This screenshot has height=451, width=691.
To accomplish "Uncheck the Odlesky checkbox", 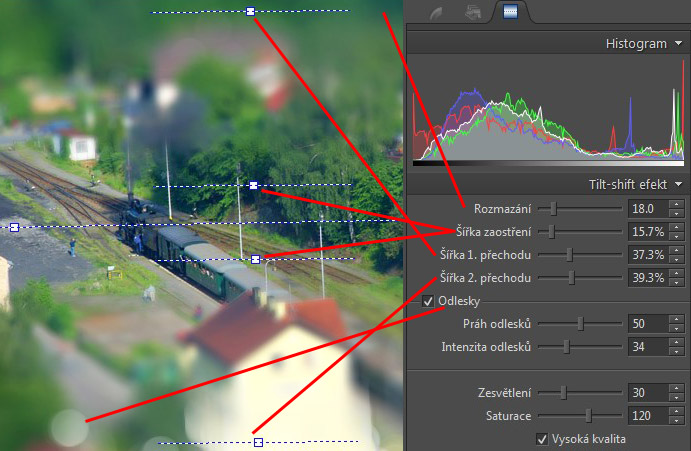I will click(x=429, y=301).
